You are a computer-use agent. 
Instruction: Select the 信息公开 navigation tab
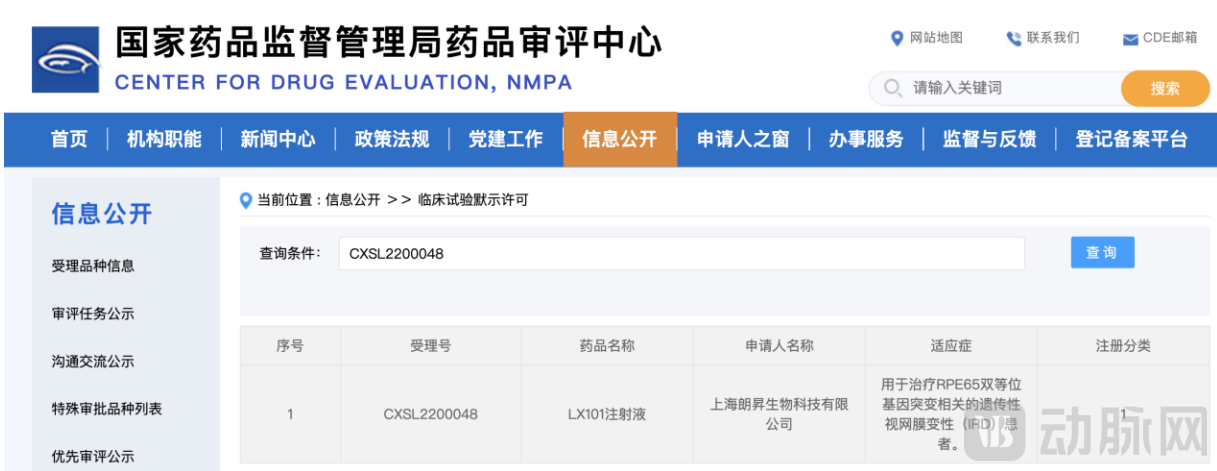click(620, 139)
